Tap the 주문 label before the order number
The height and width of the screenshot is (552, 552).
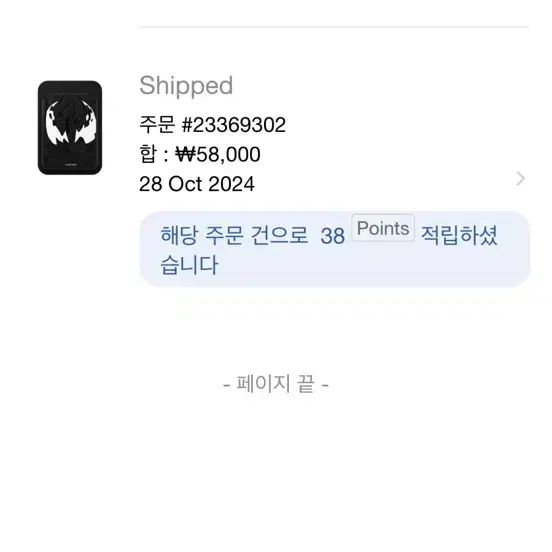[157, 125]
